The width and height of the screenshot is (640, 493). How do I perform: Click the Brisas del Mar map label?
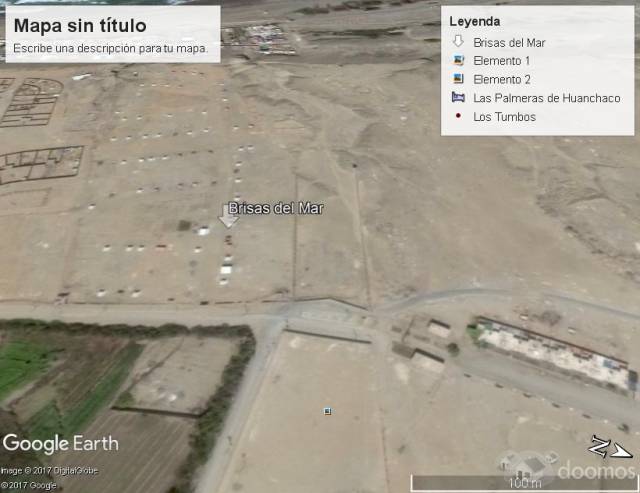tap(276, 208)
